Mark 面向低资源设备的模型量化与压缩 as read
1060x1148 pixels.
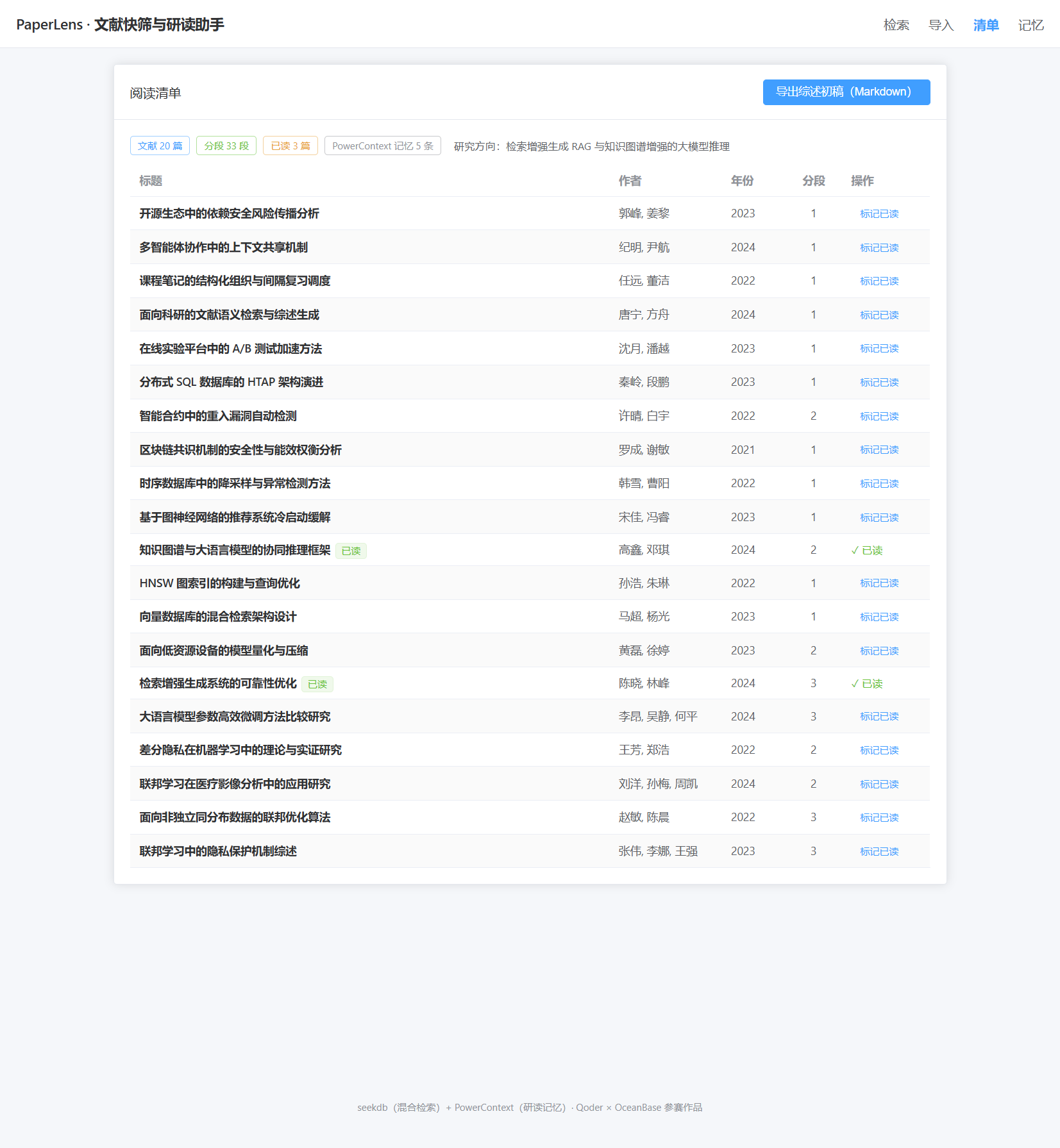879,651
